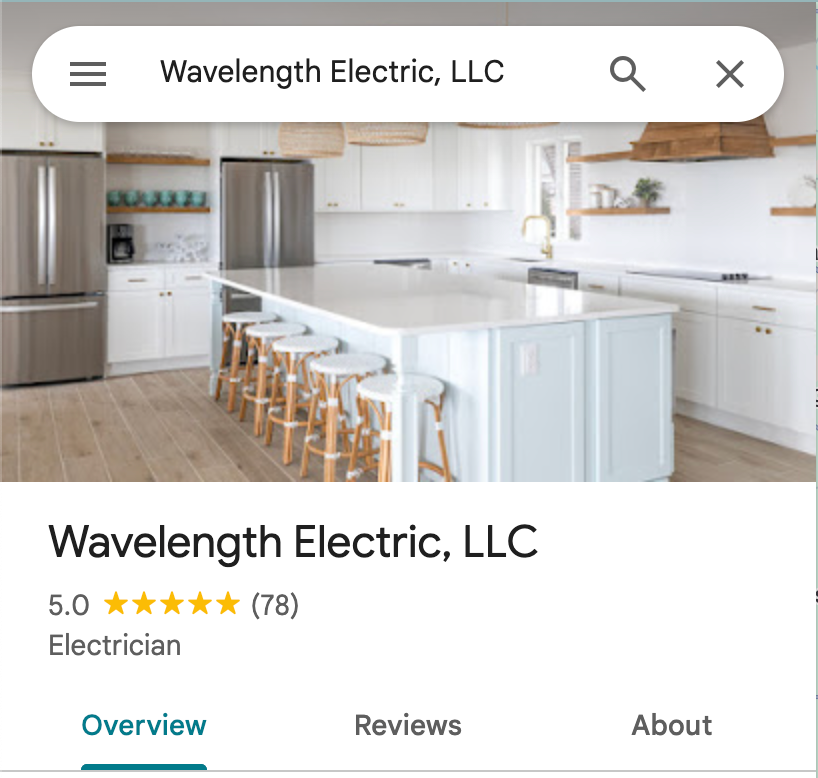The height and width of the screenshot is (778, 818).
Task: Click the third rating star
Action: click(172, 604)
